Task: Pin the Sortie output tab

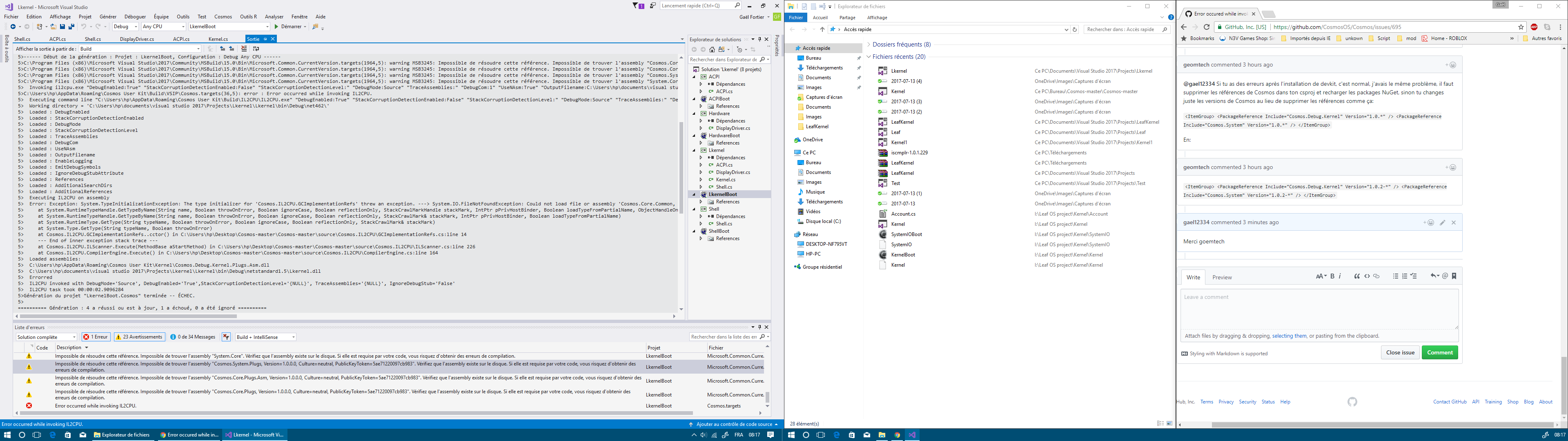Action: click(265, 39)
